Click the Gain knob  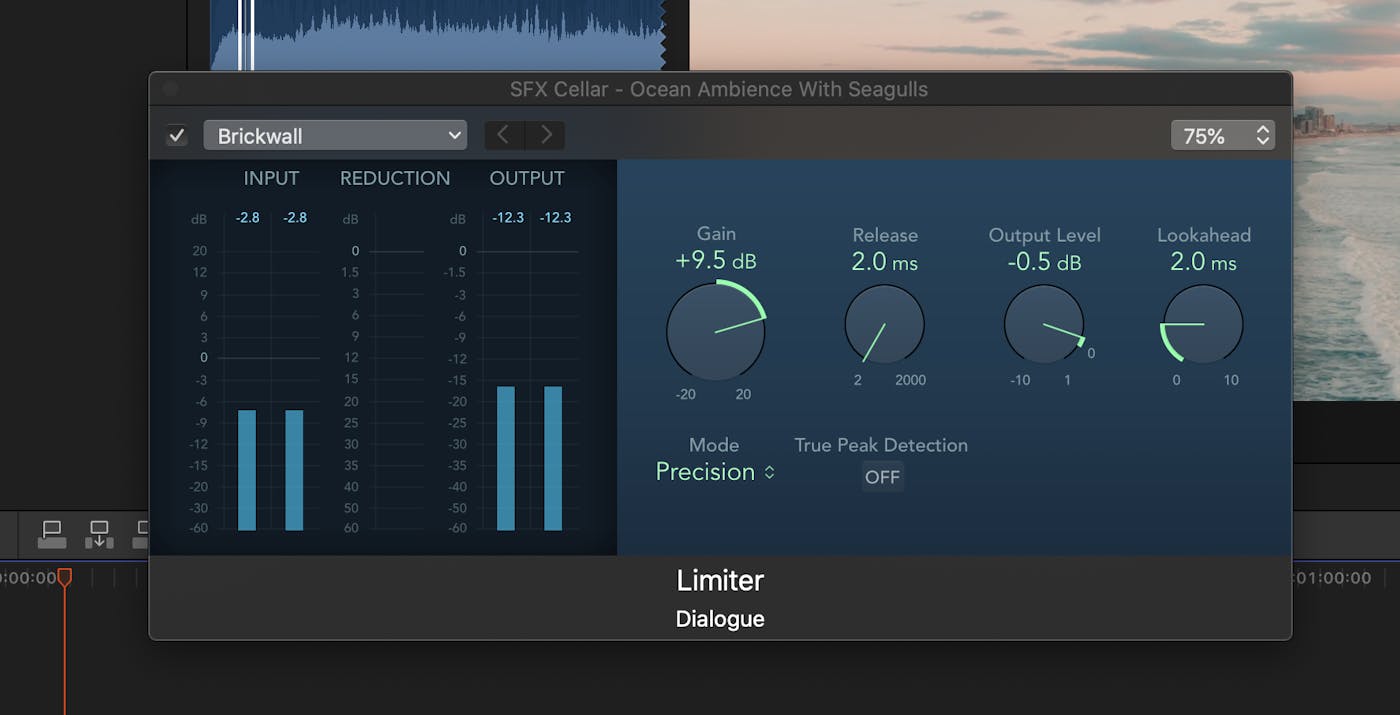click(x=716, y=331)
